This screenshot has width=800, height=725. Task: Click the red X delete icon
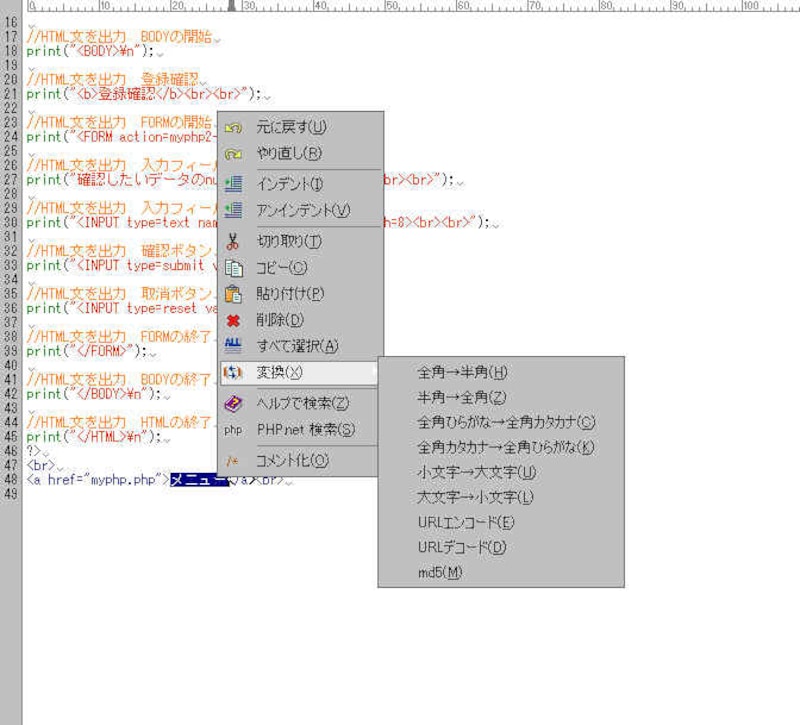click(233, 320)
